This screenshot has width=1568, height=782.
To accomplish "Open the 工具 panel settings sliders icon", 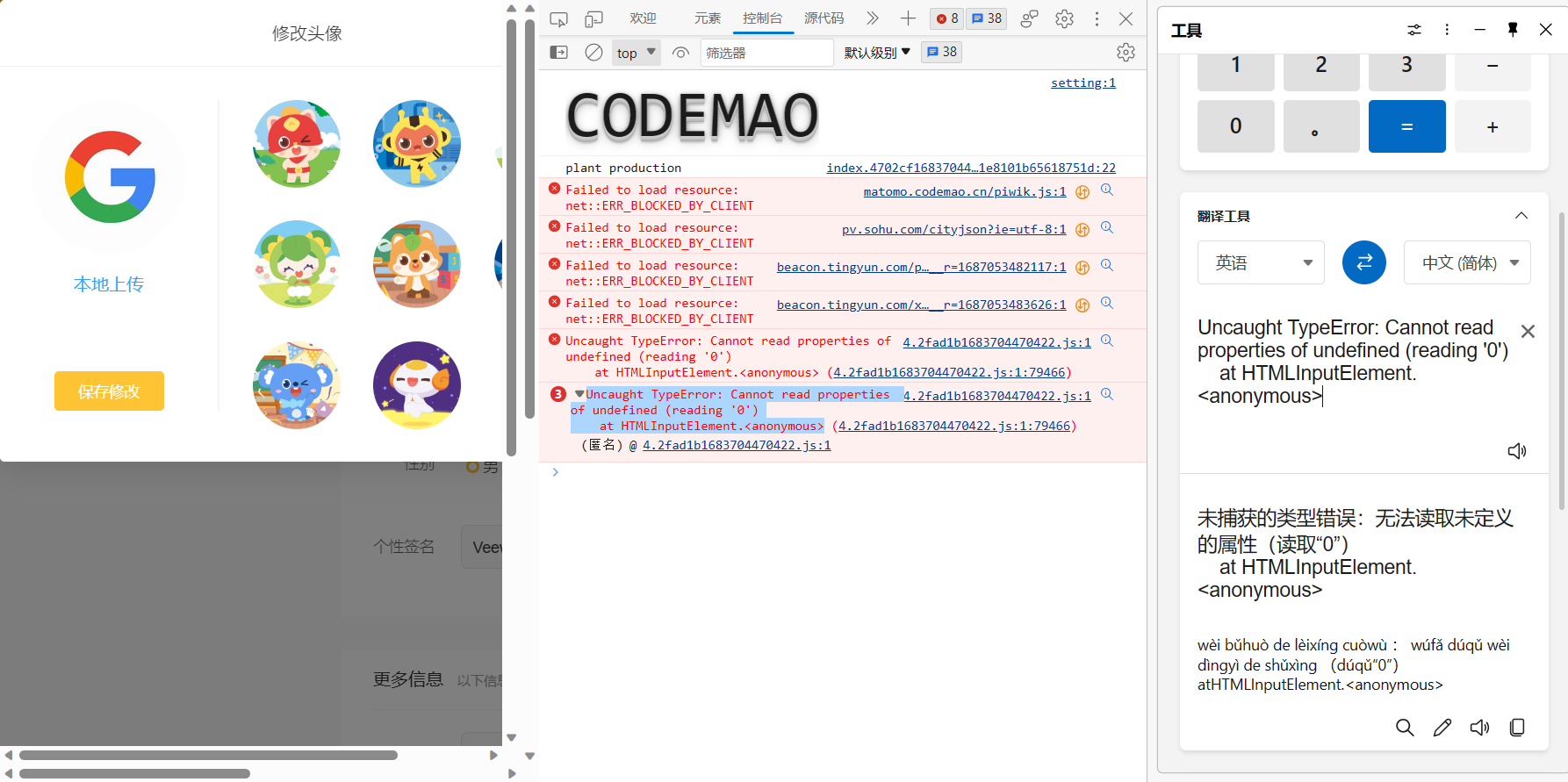I will 1414,30.
